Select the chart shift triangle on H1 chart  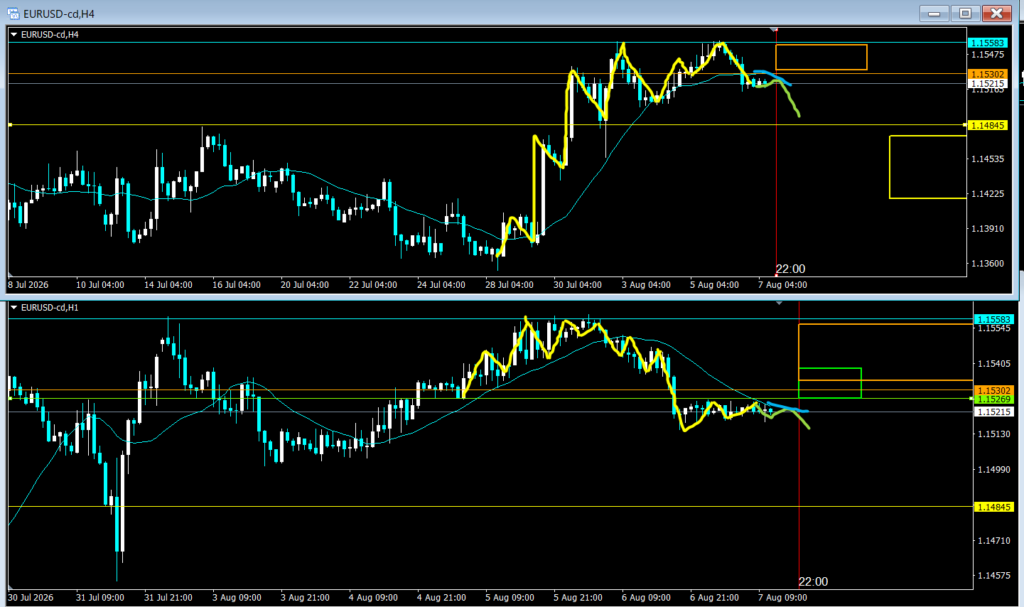click(779, 303)
